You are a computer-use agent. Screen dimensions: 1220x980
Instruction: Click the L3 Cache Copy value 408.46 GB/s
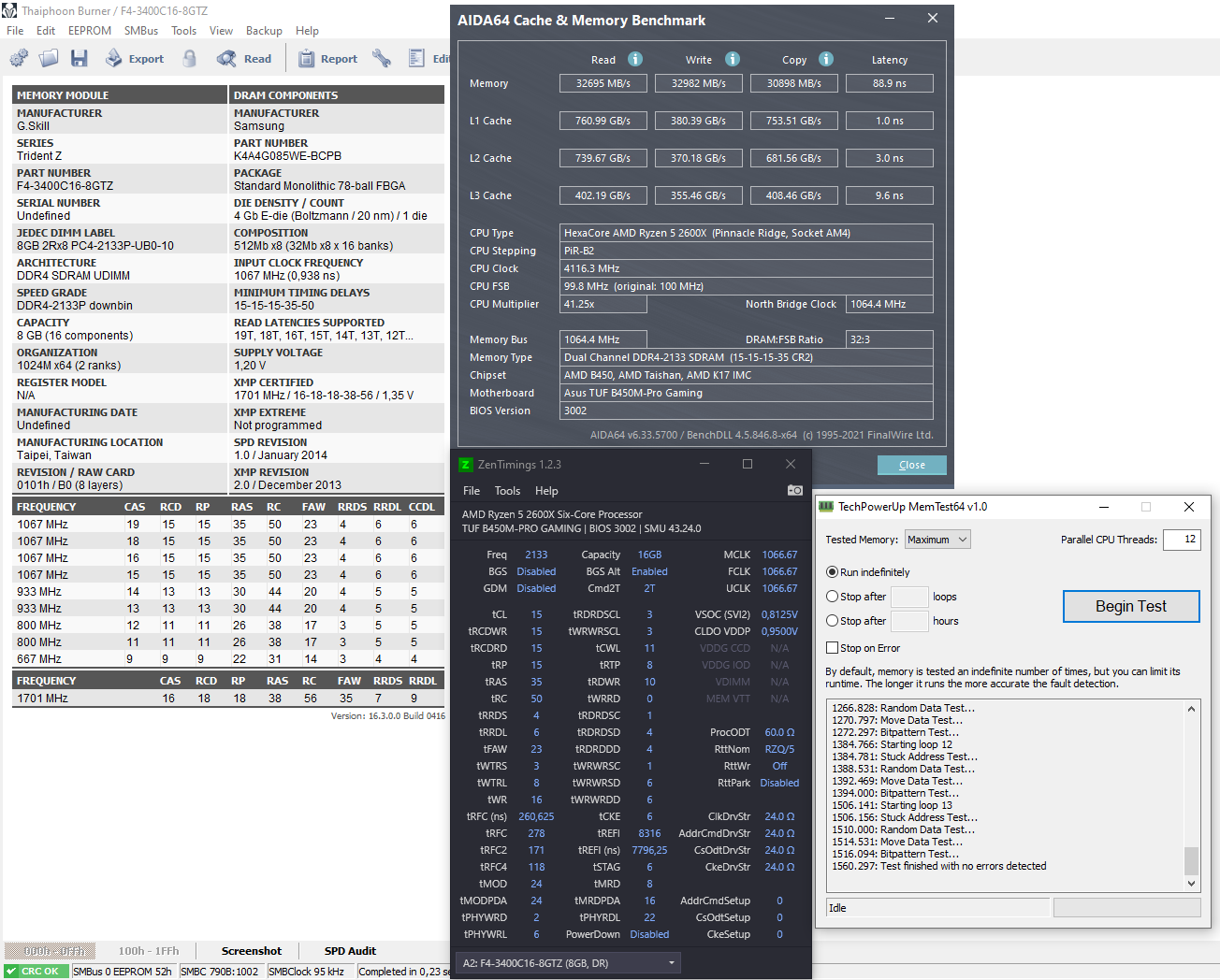(794, 195)
